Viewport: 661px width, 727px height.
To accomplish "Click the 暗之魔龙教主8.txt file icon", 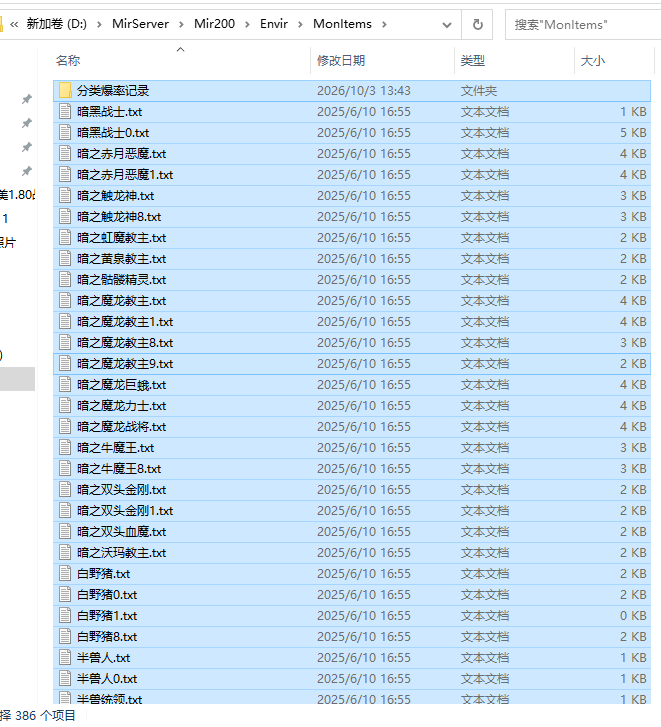I will coord(65,343).
